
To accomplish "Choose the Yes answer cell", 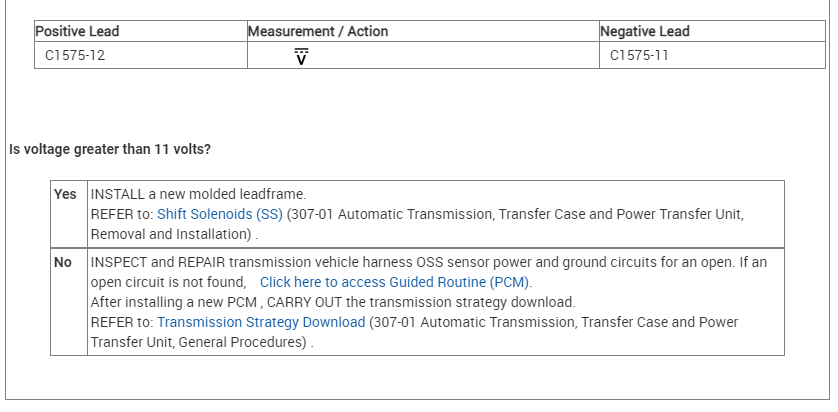I will (65, 194).
